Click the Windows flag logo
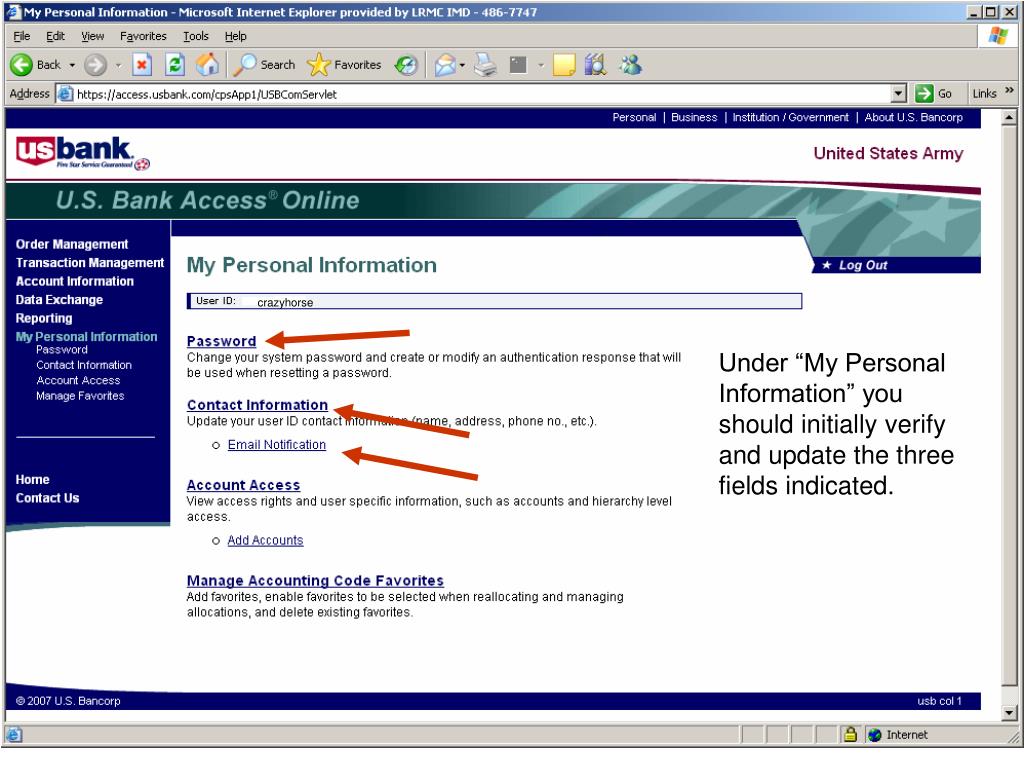 997,35
